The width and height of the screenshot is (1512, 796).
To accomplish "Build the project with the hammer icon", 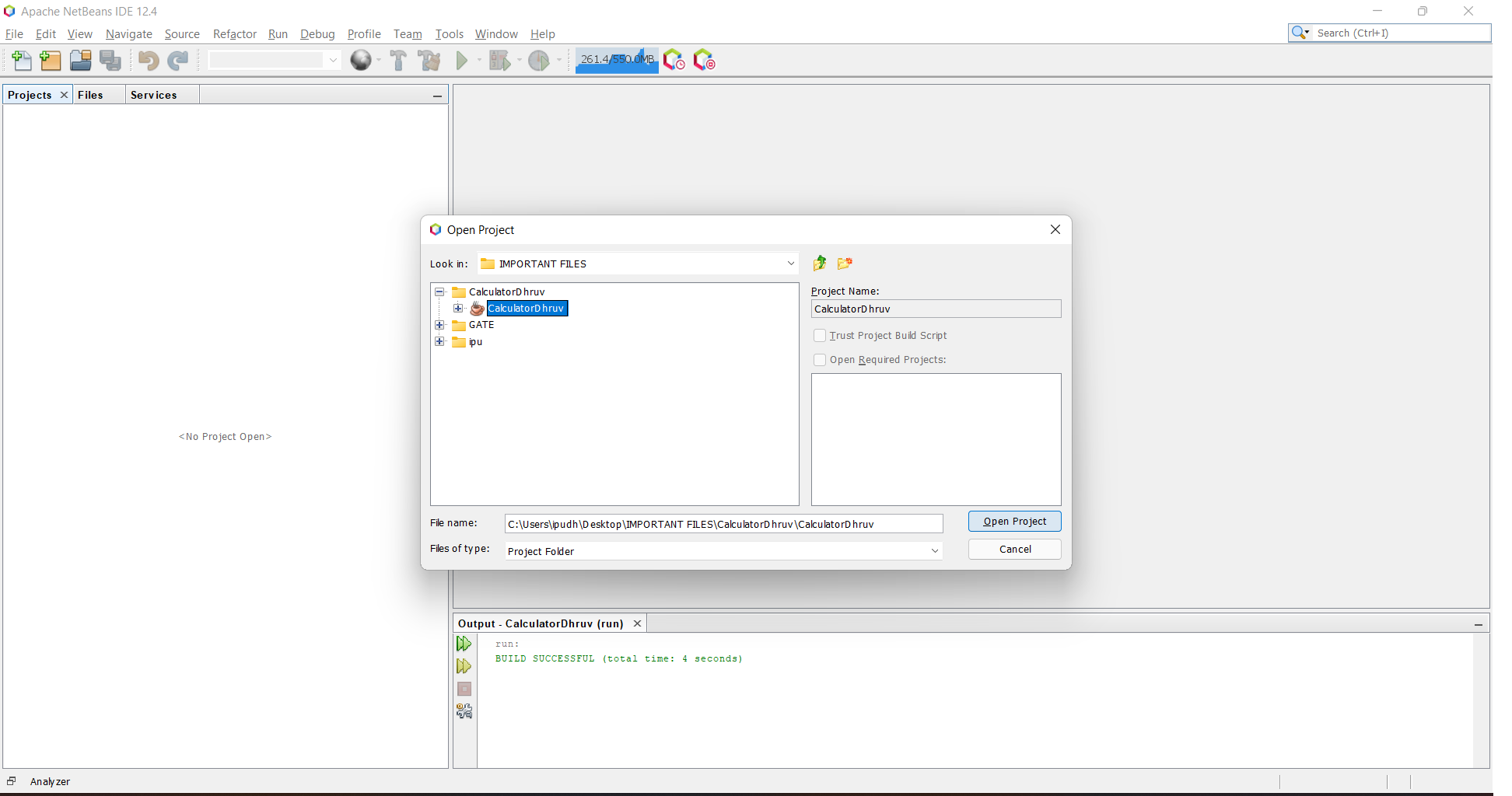I will [397, 61].
